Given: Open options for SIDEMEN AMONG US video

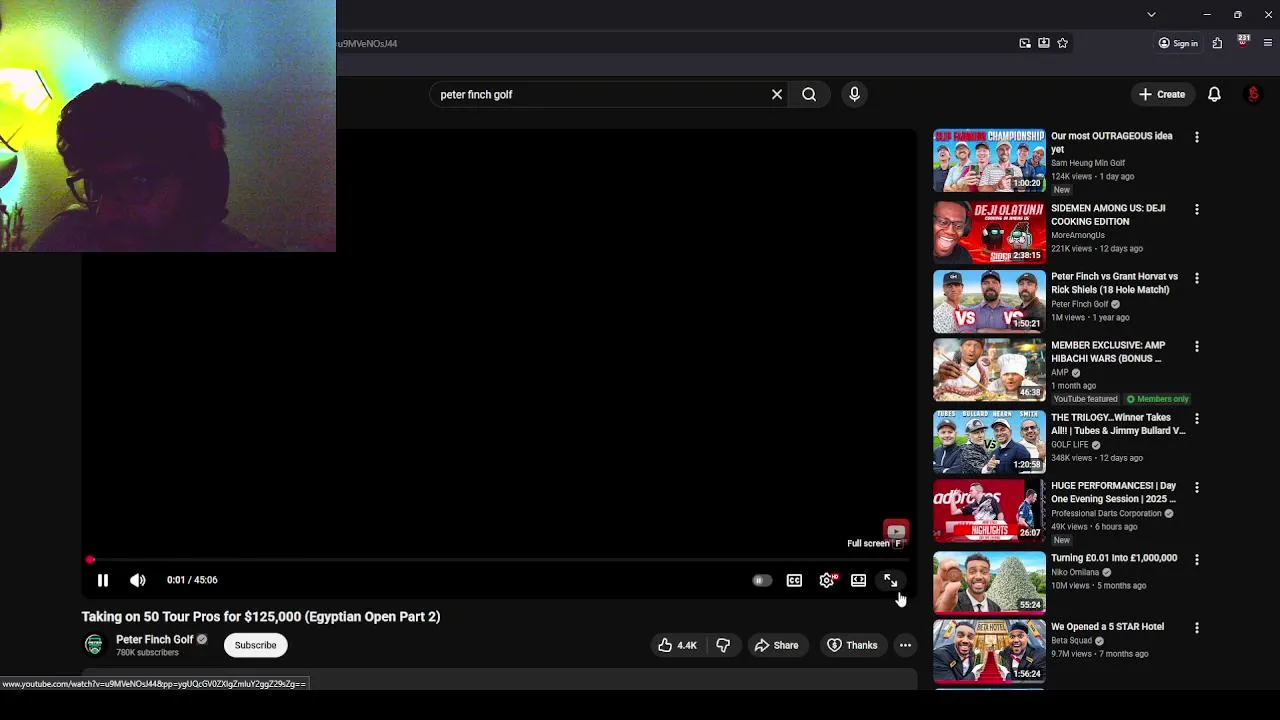Looking at the screenshot, I should pyautogui.click(x=1197, y=209).
